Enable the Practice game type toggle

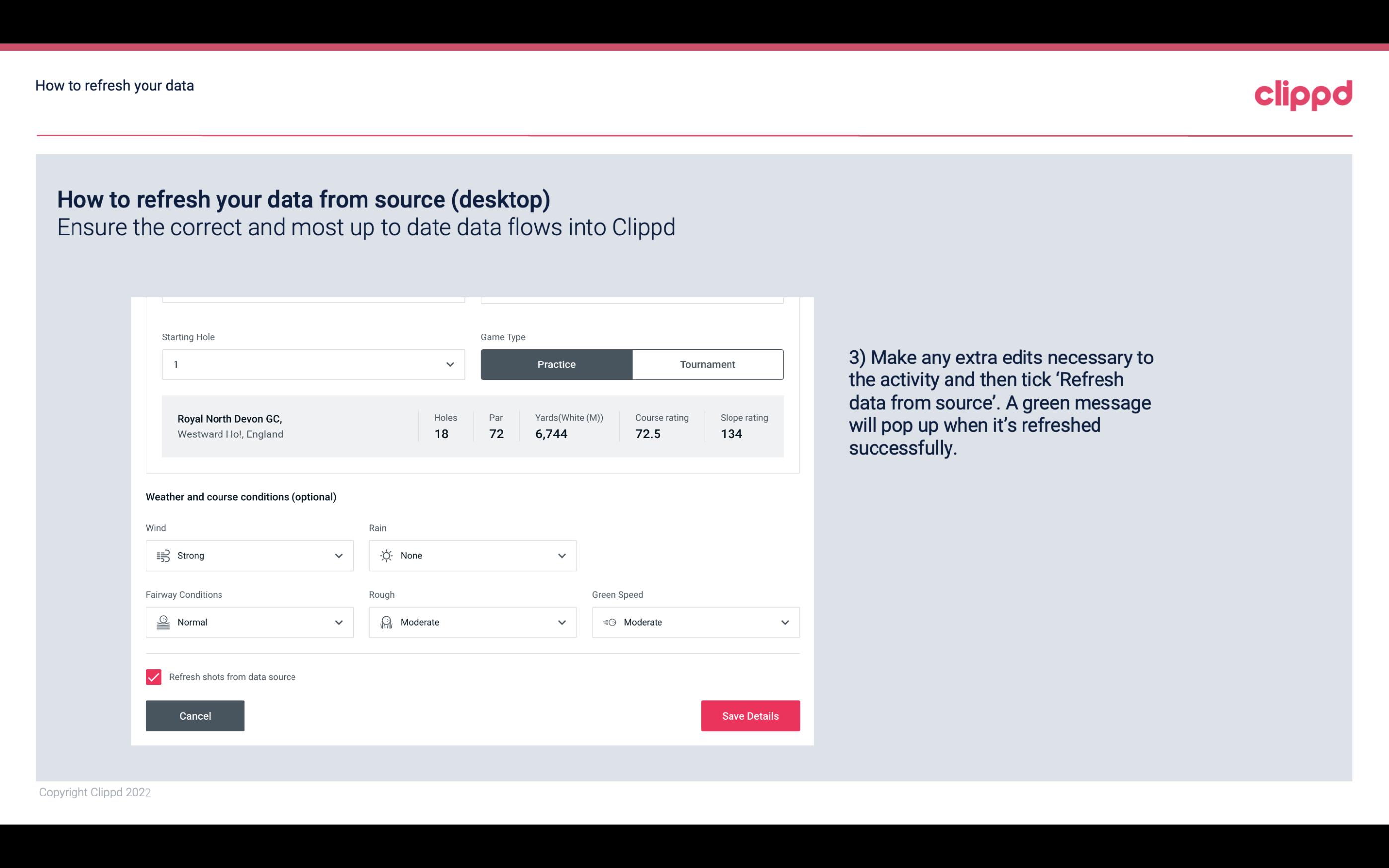point(556,364)
